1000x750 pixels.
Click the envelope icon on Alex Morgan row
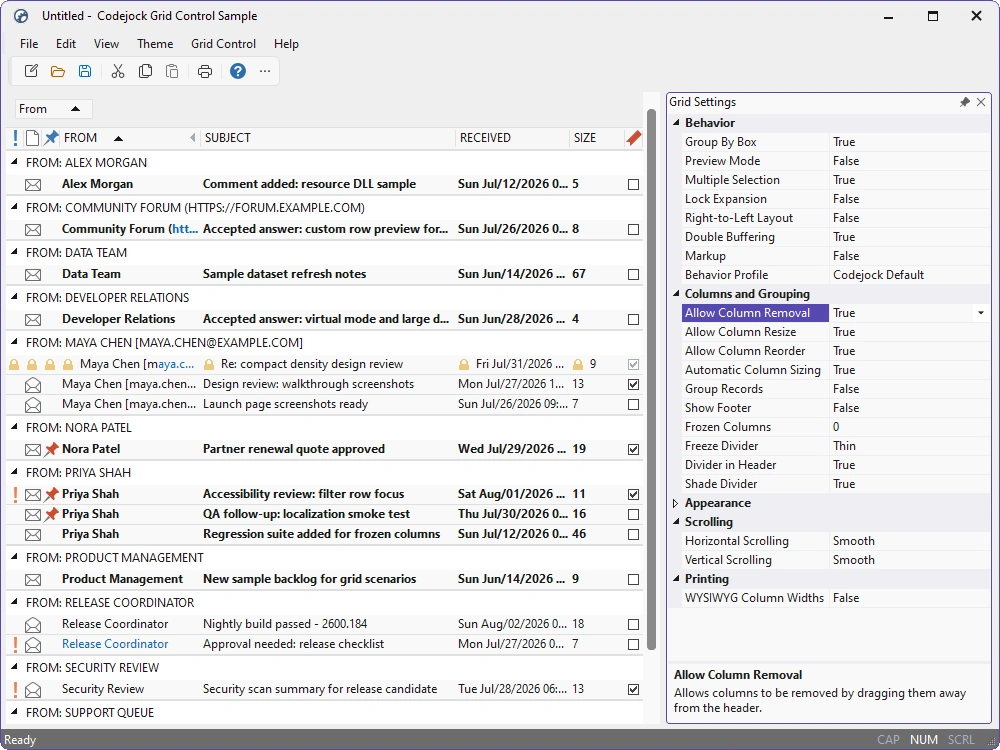[33, 185]
